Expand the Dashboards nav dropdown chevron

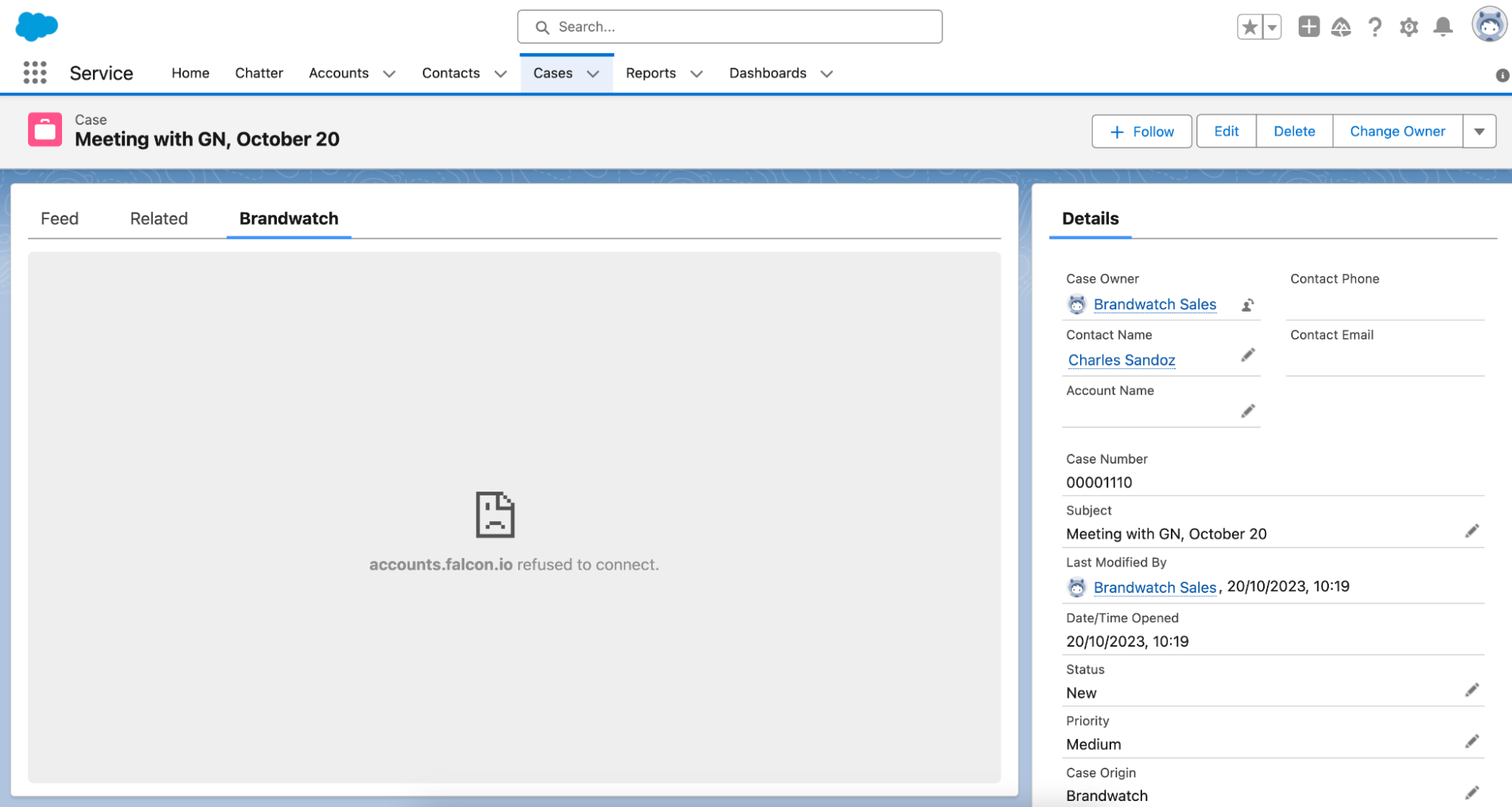(827, 73)
